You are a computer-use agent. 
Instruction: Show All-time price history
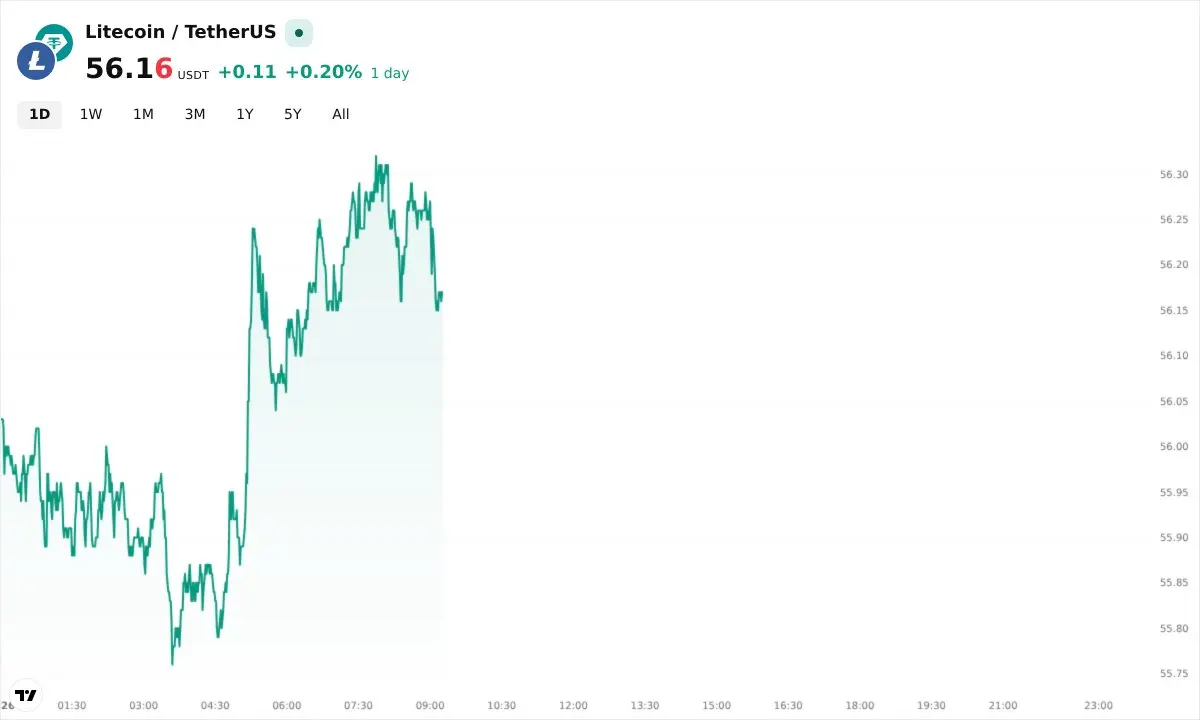coord(341,114)
